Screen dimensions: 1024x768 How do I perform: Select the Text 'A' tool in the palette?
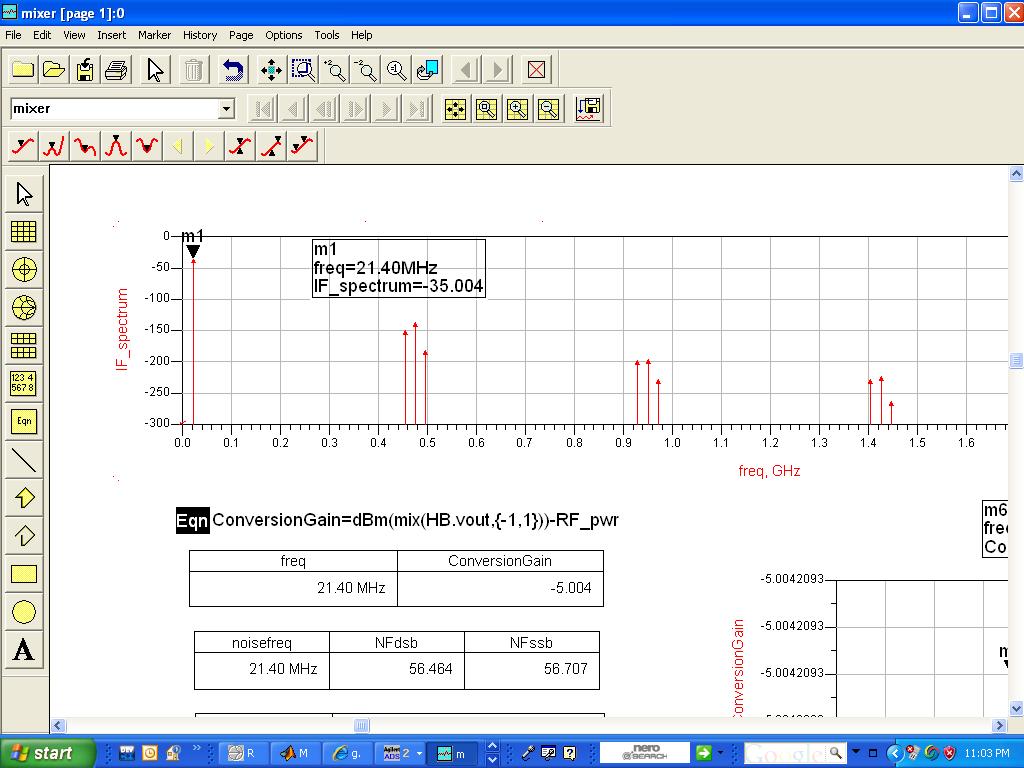24,651
